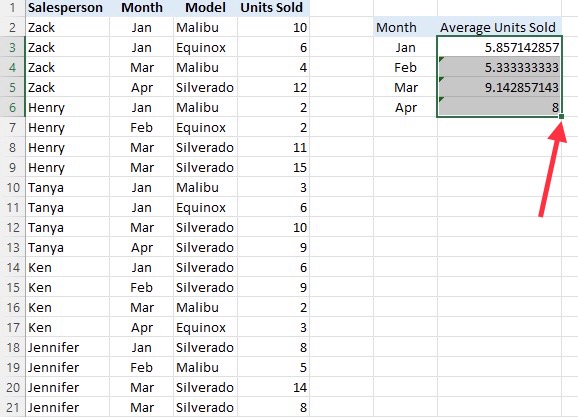
Task: Select Henry's 15 units sold cell
Action: pos(273,167)
